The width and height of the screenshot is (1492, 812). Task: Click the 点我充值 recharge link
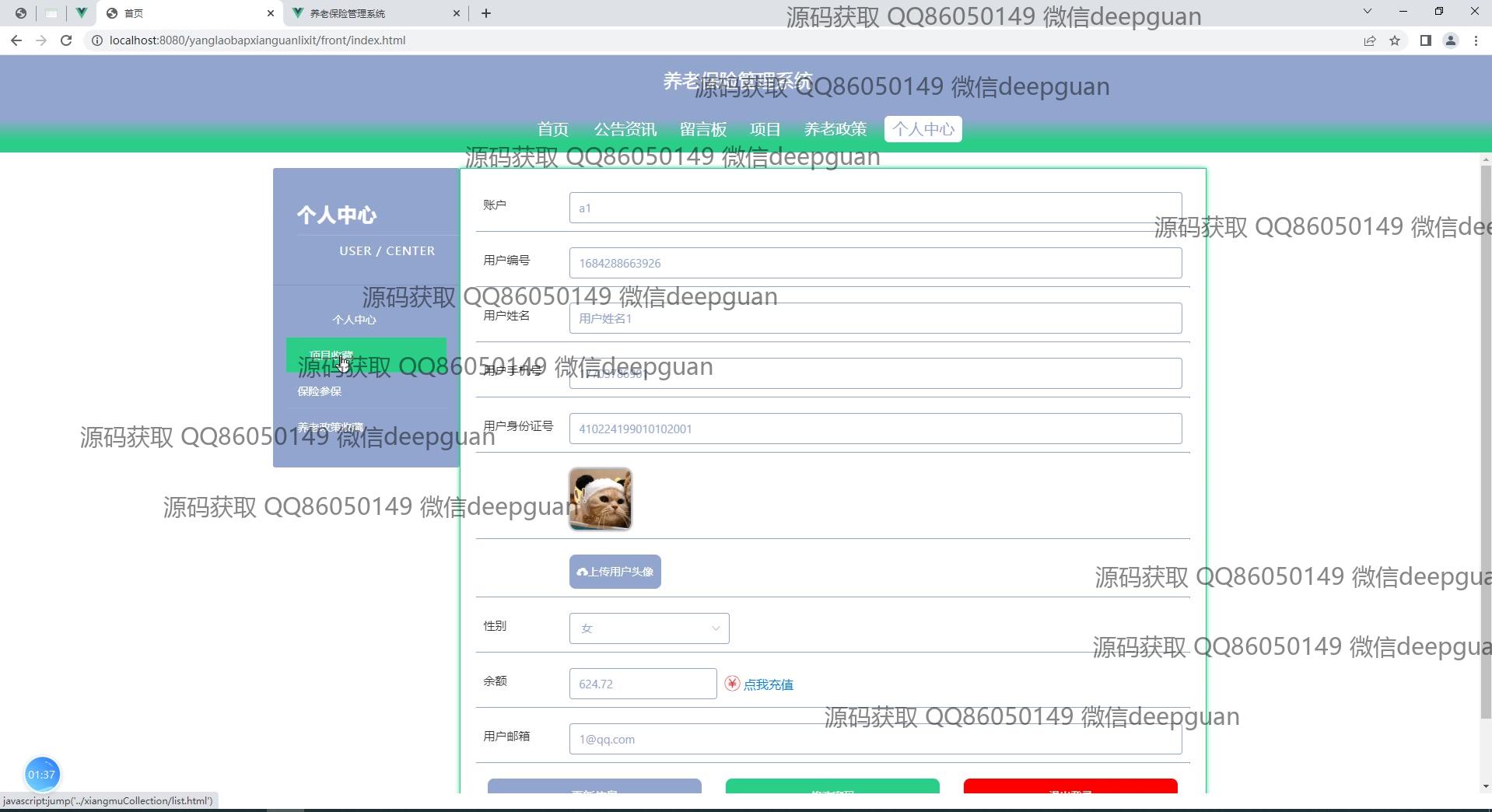coord(768,684)
